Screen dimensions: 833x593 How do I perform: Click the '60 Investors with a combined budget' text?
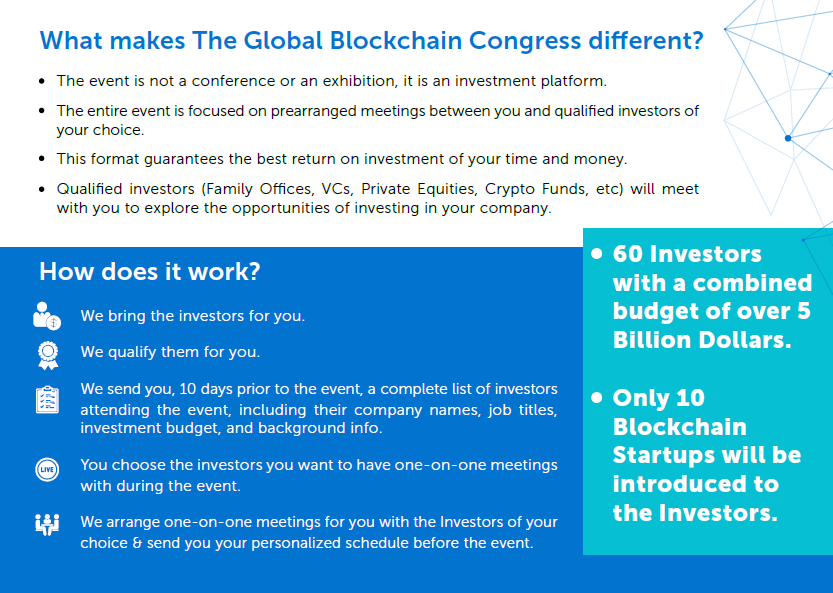[x=712, y=297]
